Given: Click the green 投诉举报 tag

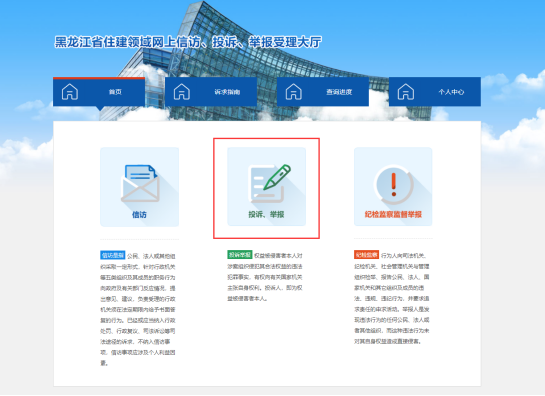Looking at the screenshot, I should click(x=239, y=255).
